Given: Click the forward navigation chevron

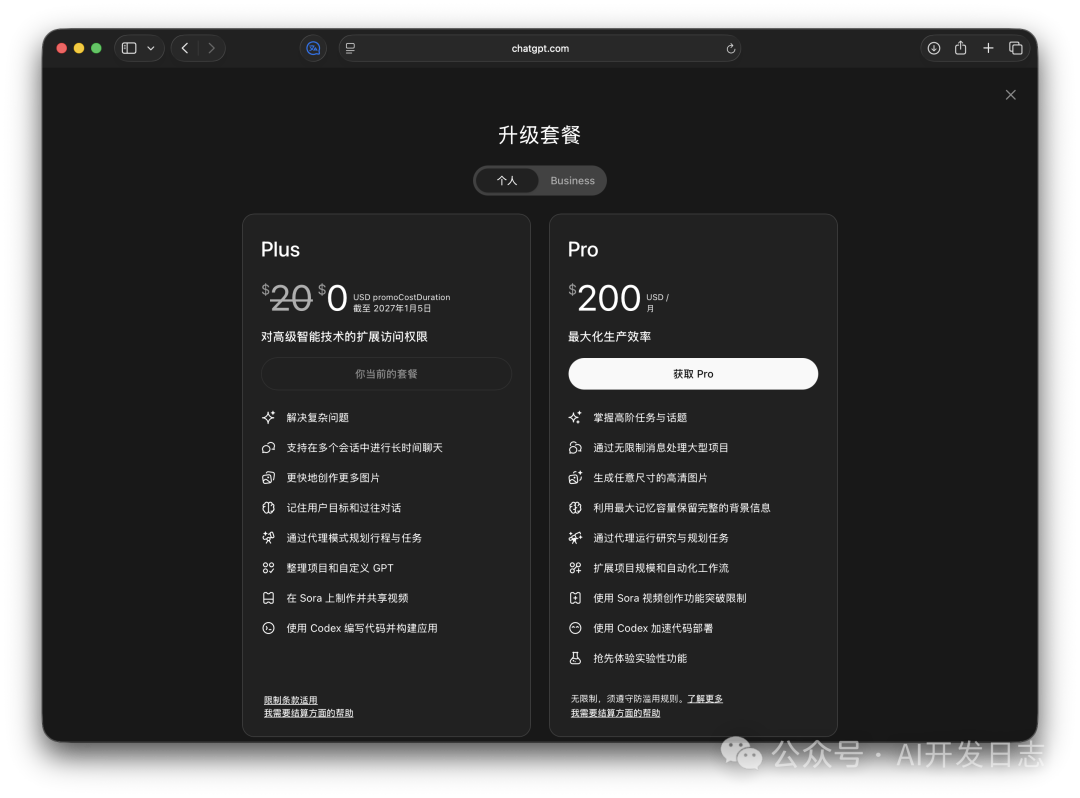Looking at the screenshot, I should point(212,47).
